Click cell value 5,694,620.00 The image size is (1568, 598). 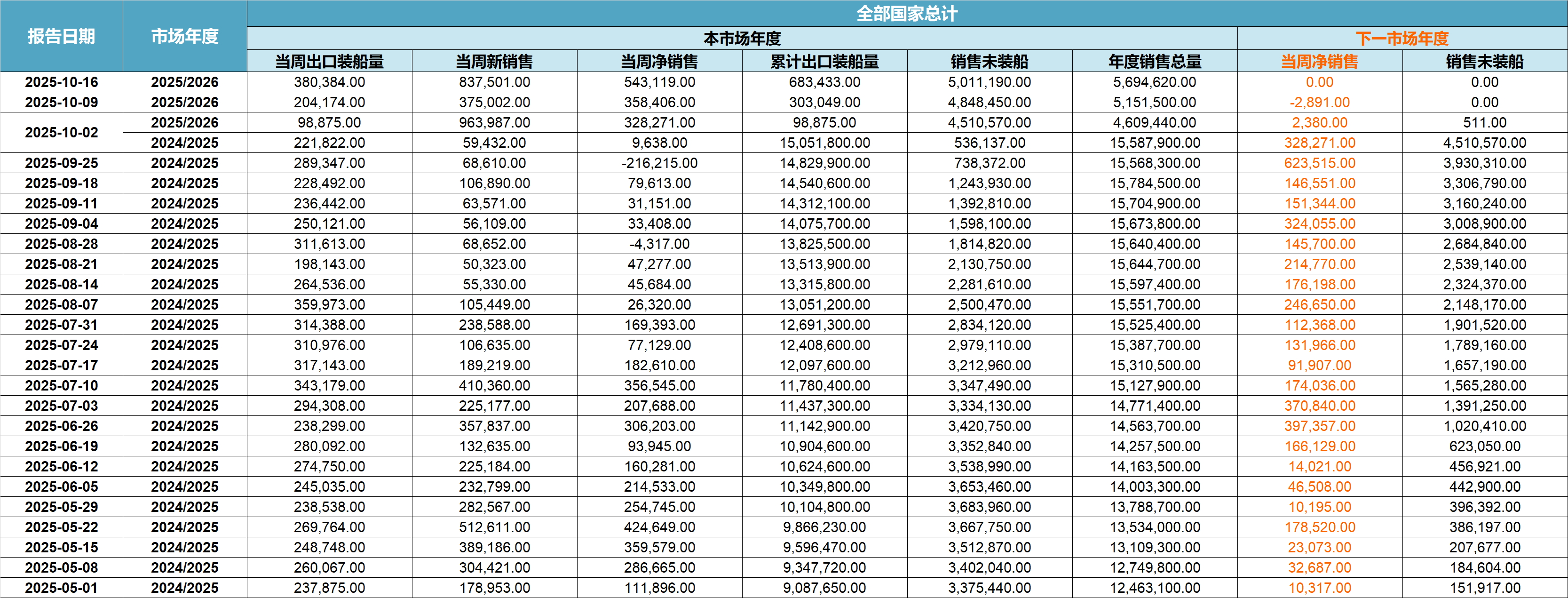[1154, 82]
